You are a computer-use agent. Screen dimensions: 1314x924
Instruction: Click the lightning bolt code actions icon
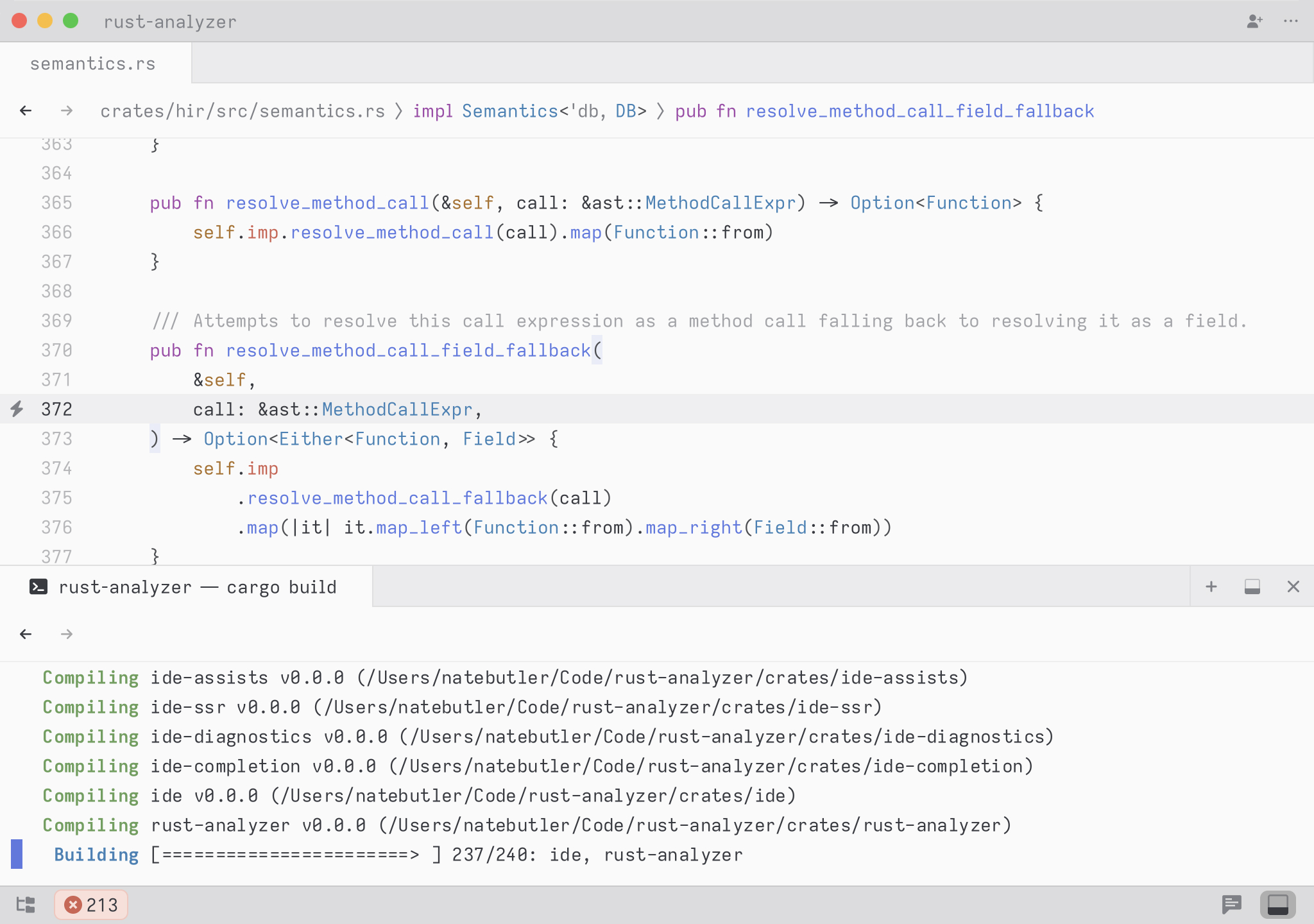point(17,409)
